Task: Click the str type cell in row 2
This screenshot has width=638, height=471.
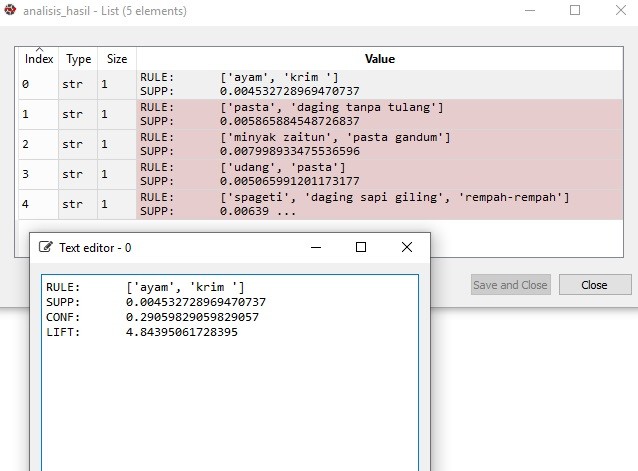Action: tap(78, 144)
